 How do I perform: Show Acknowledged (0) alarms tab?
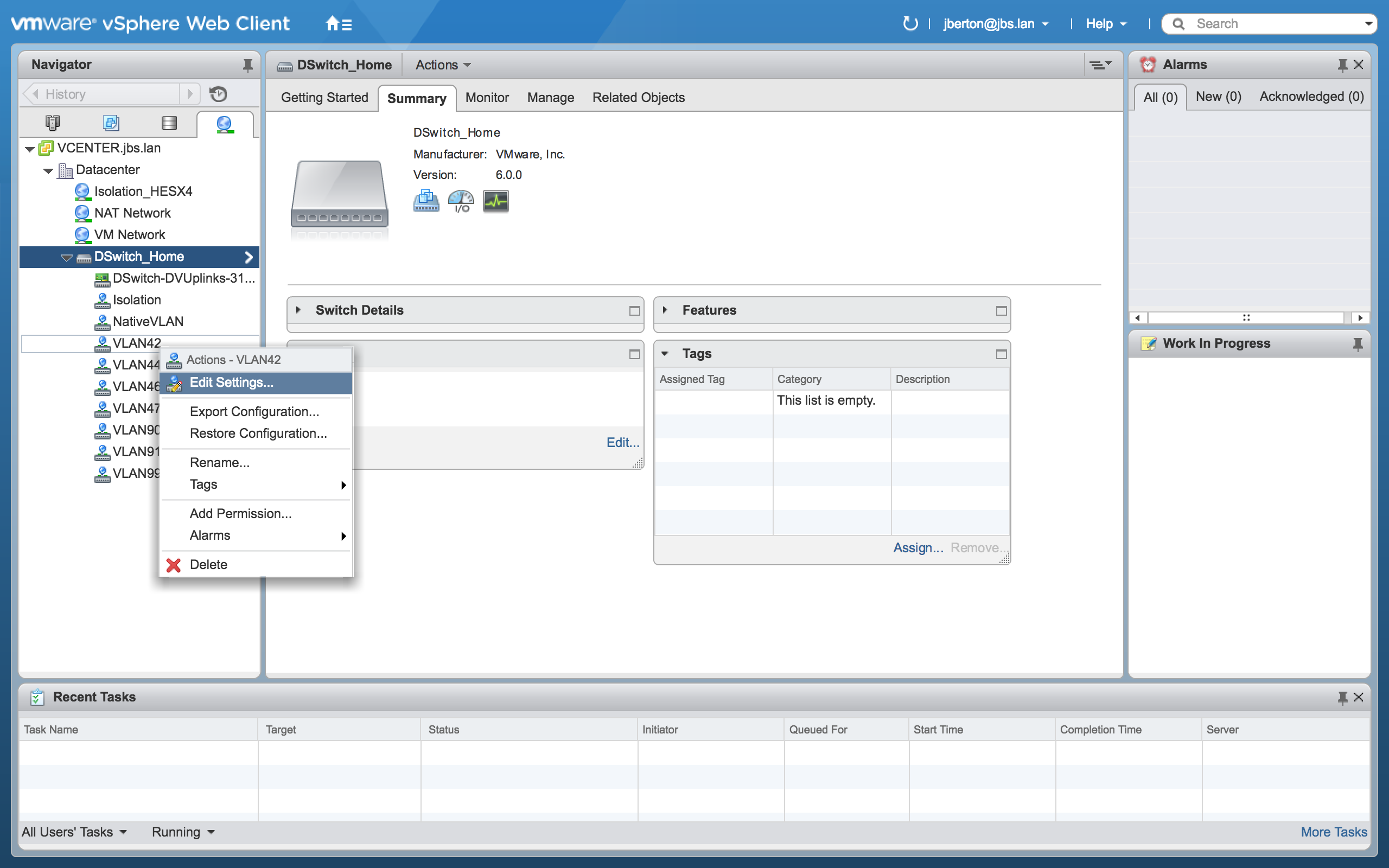[1311, 97]
